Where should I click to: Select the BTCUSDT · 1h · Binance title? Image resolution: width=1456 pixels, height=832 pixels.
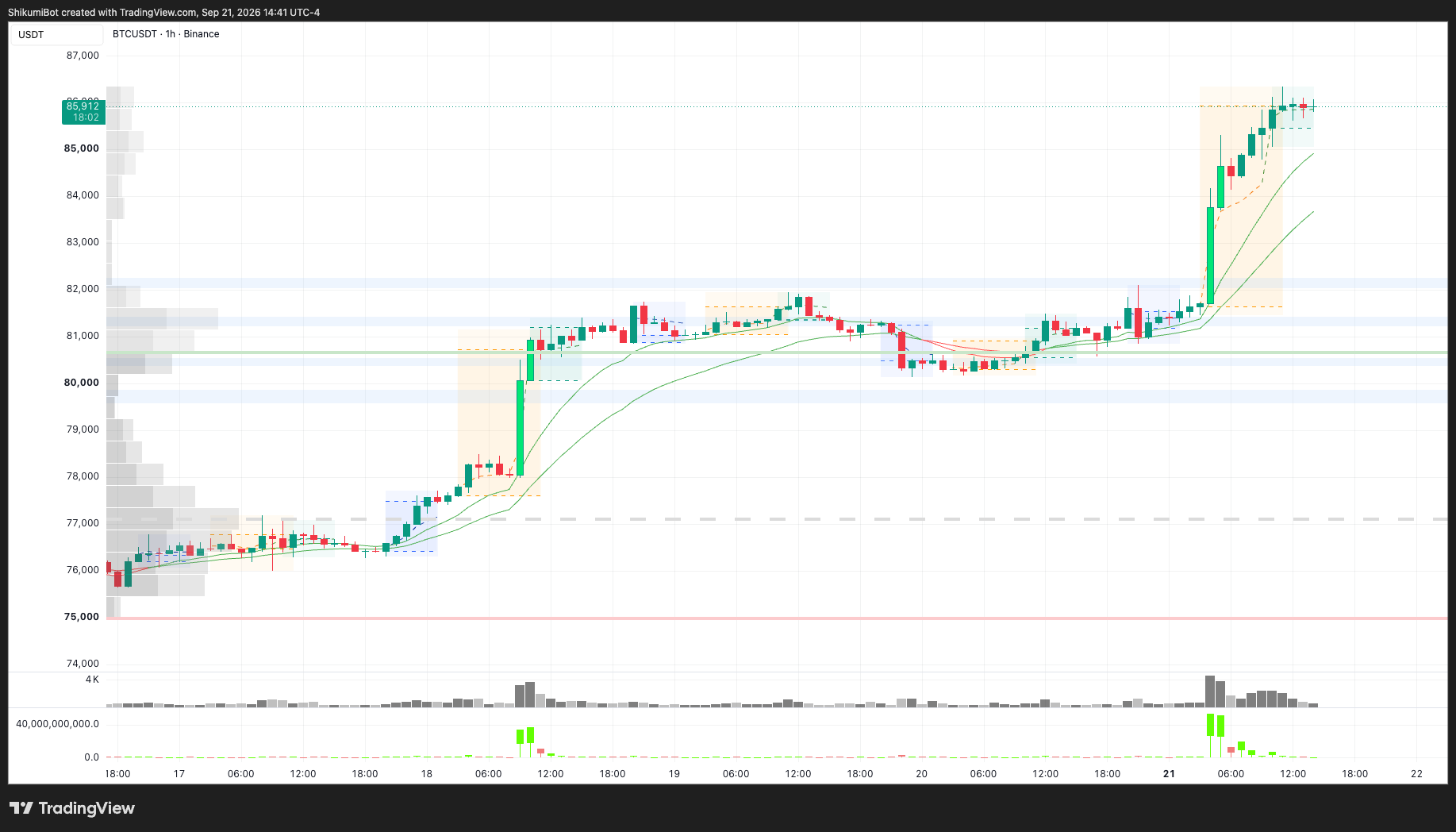[166, 34]
